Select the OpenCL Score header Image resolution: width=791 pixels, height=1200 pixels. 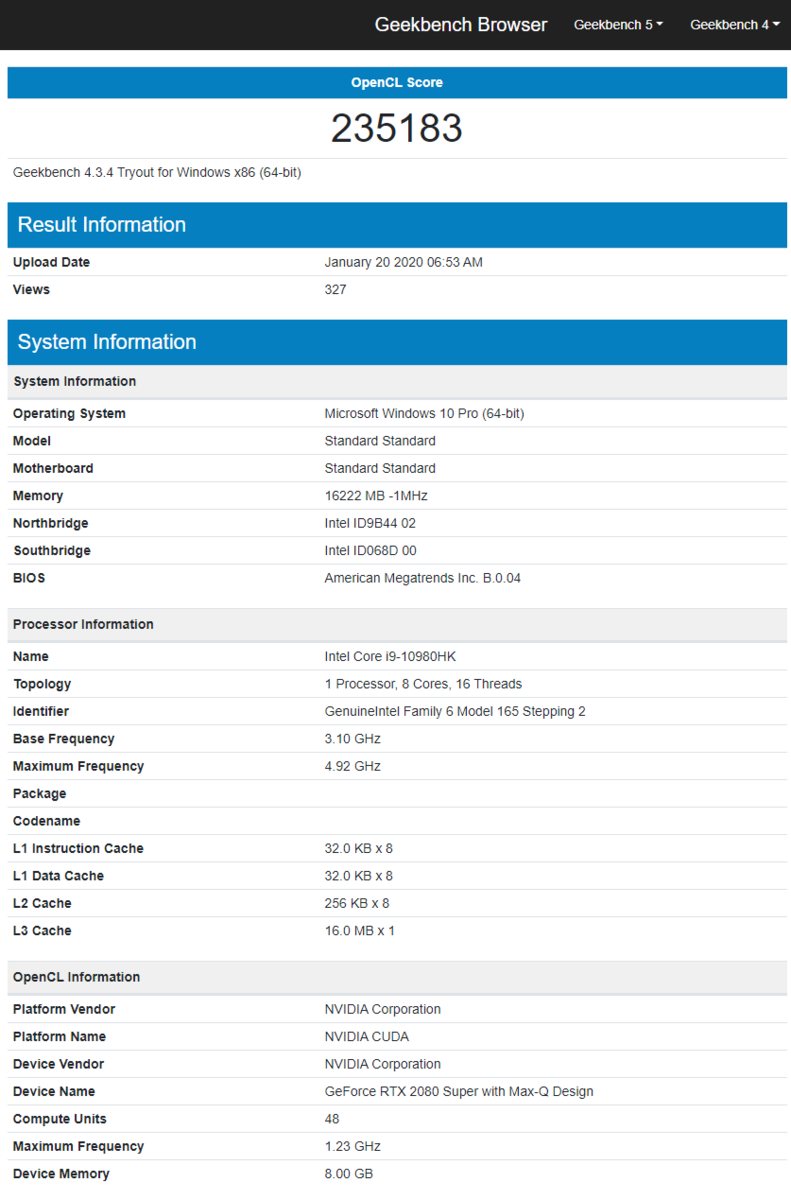pyautogui.click(x=397, y=83)
